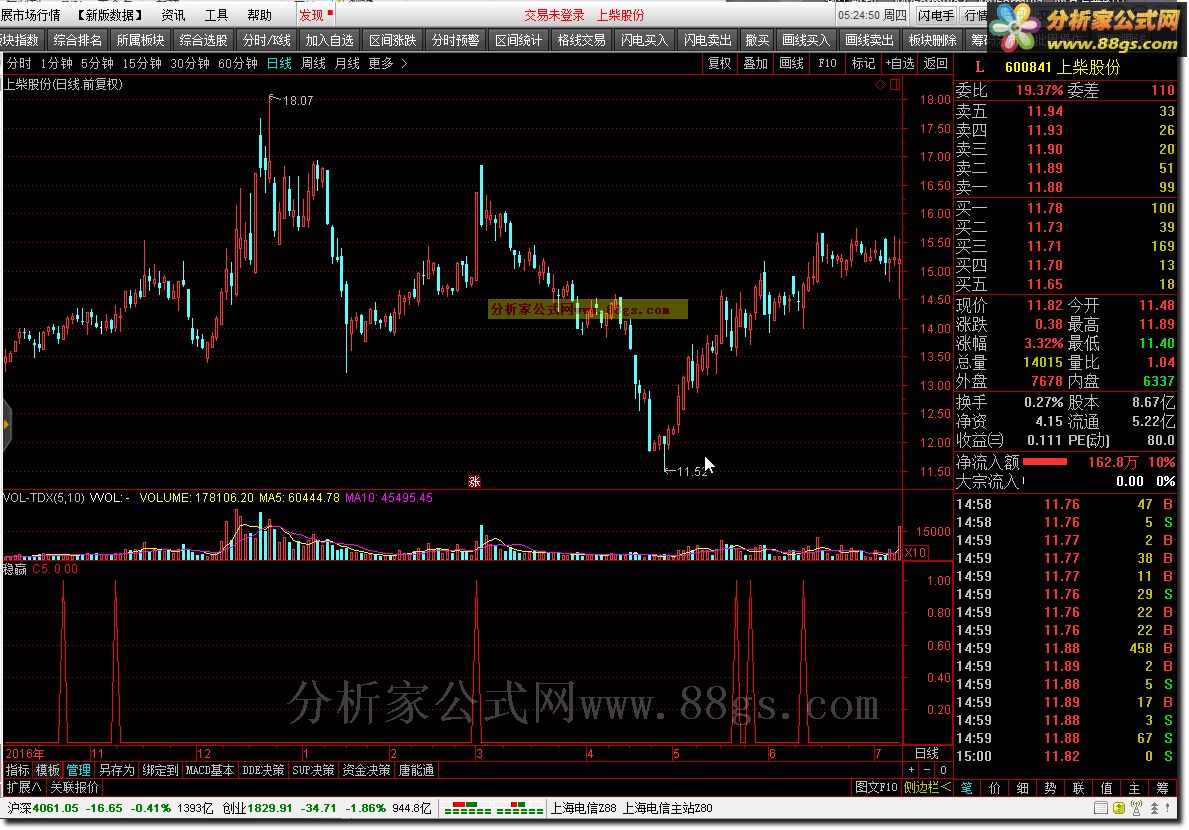Click the 画线卖出 toolbar button
Image resolution: width=1189 pixels, height=830 pixels.
coord(869,40)
